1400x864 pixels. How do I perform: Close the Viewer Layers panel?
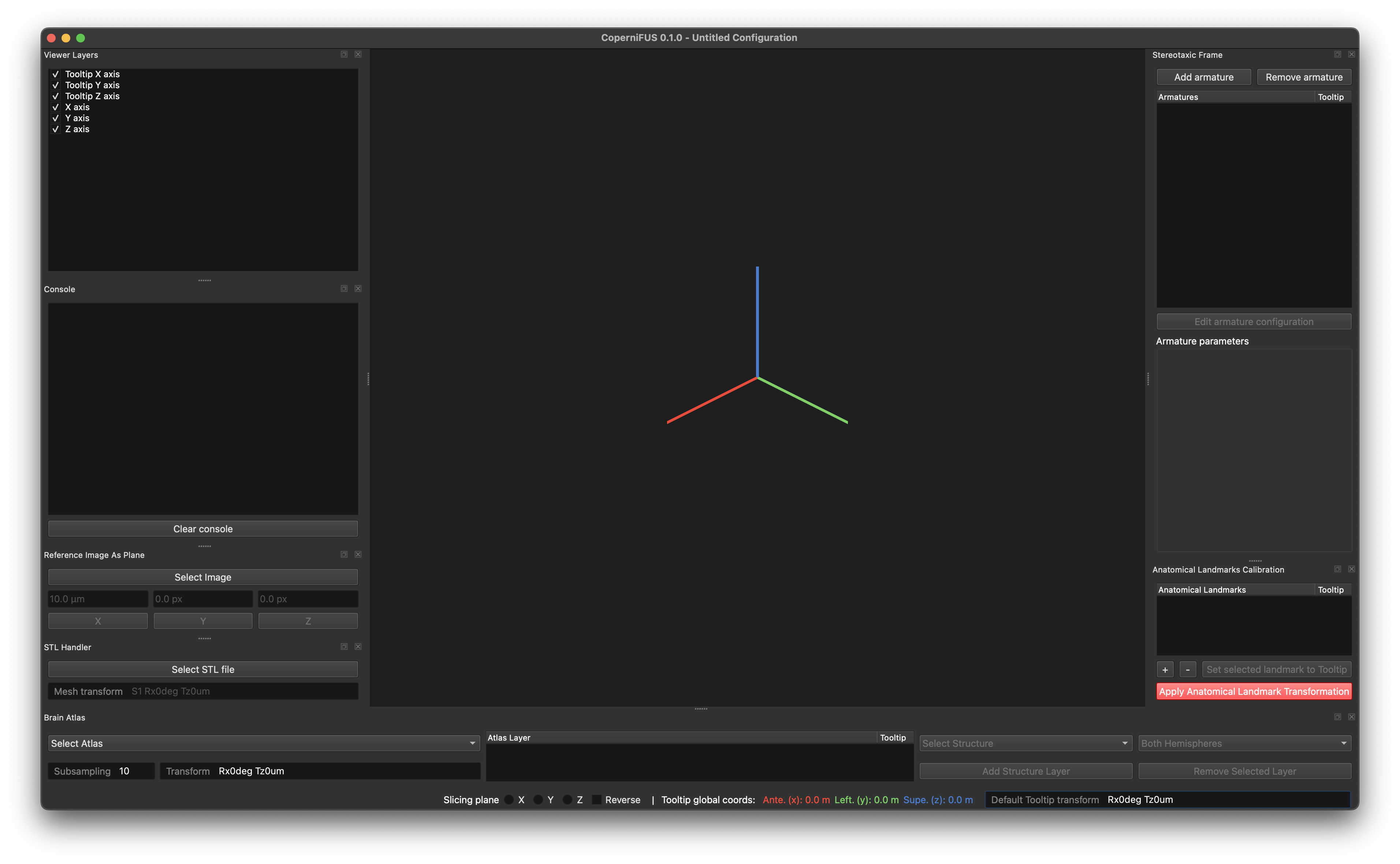coord(358,54)
